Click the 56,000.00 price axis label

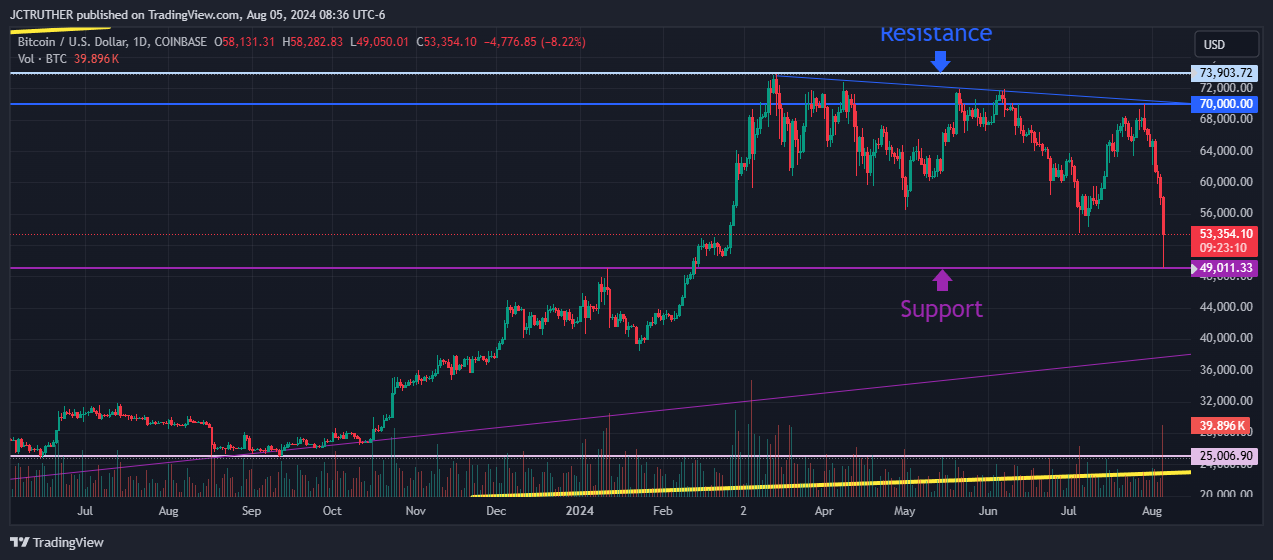pos(1226,213)
